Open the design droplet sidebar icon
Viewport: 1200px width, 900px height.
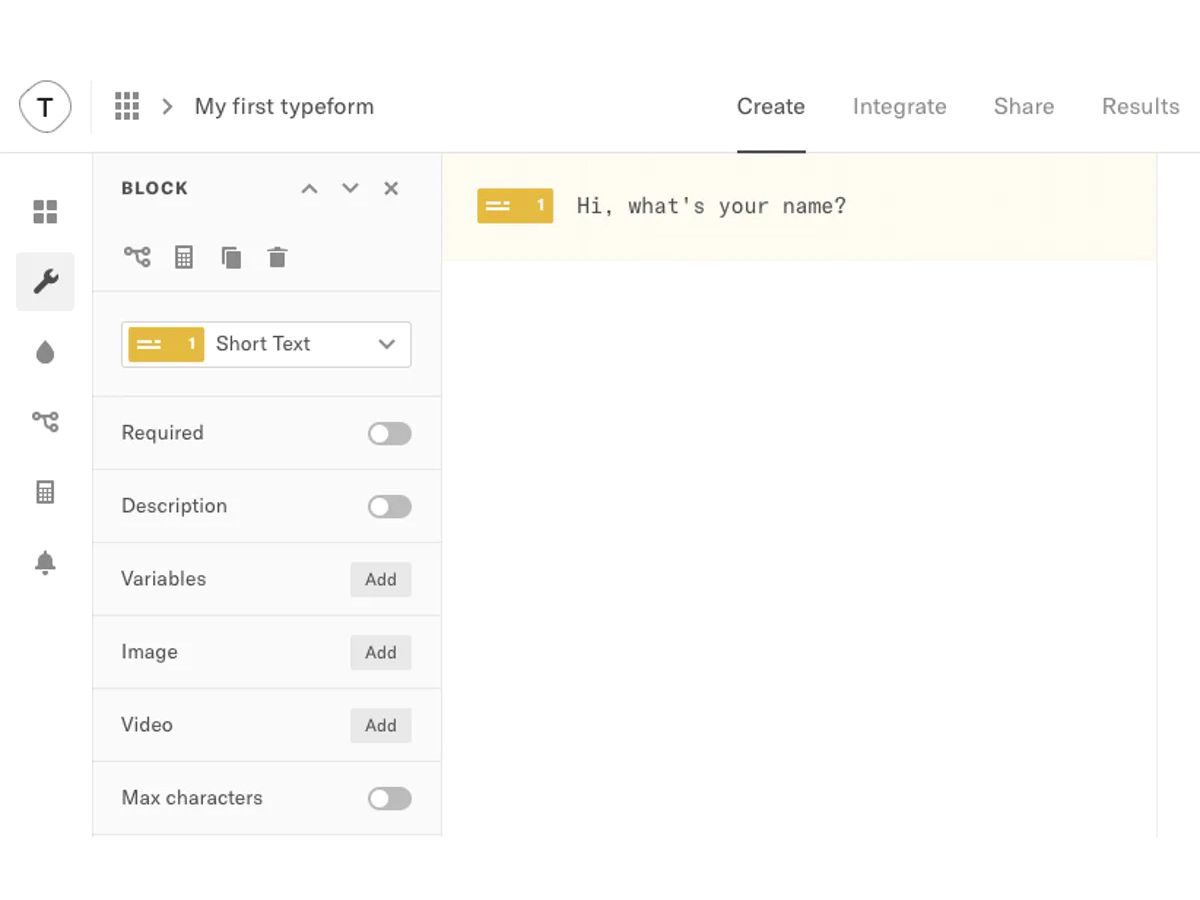(x=45, y=352)
